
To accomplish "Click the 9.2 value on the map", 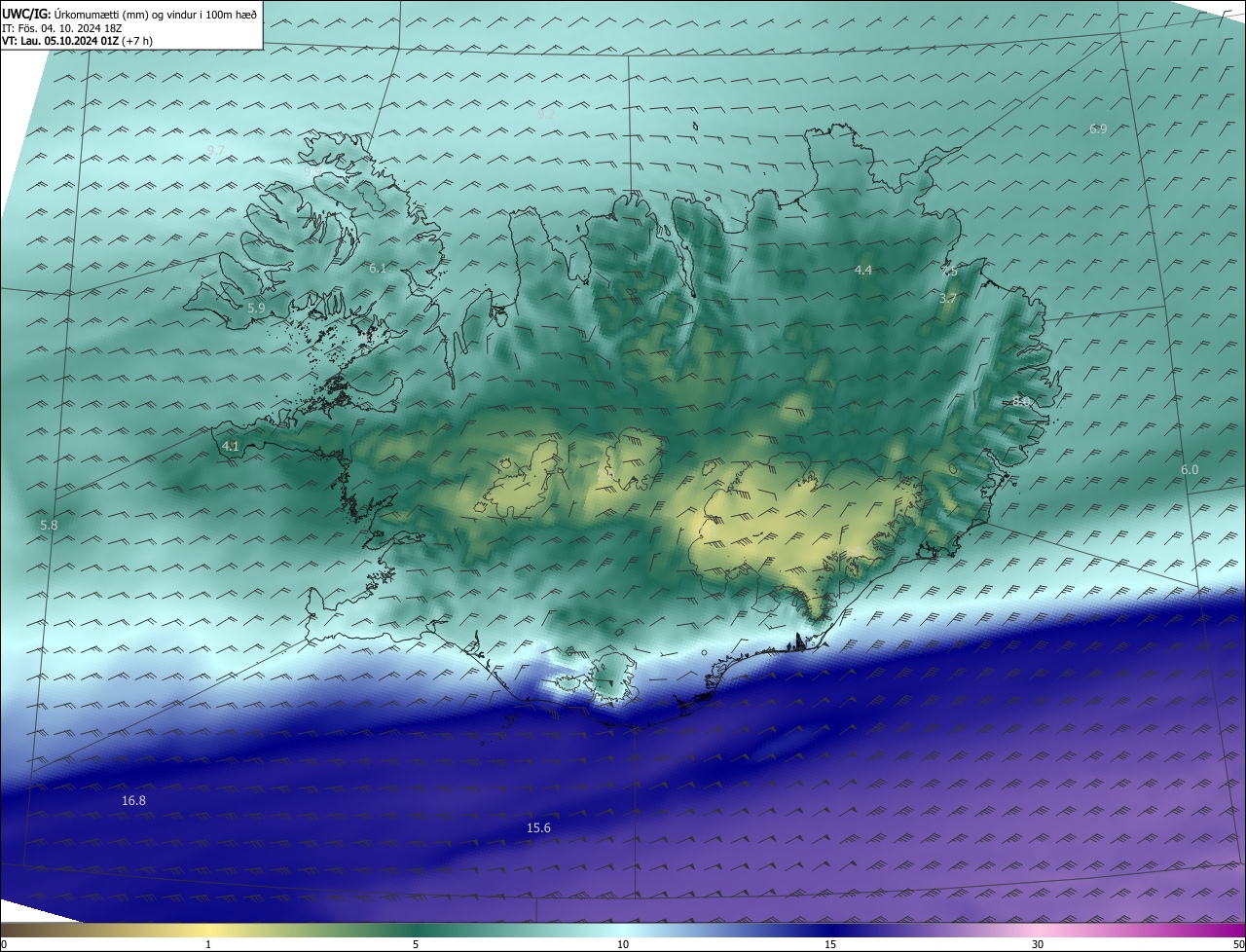I will pyautogui.click(x=545, y=114).
